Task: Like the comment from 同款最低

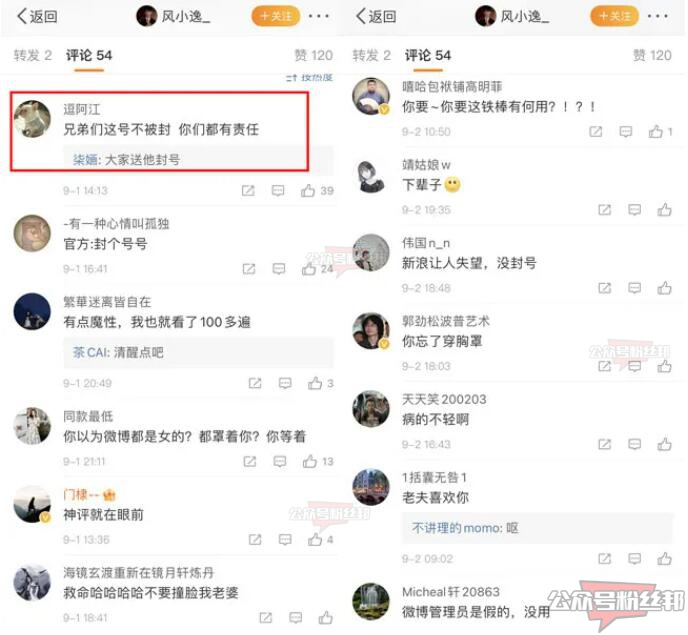Action: coord(310,461)
